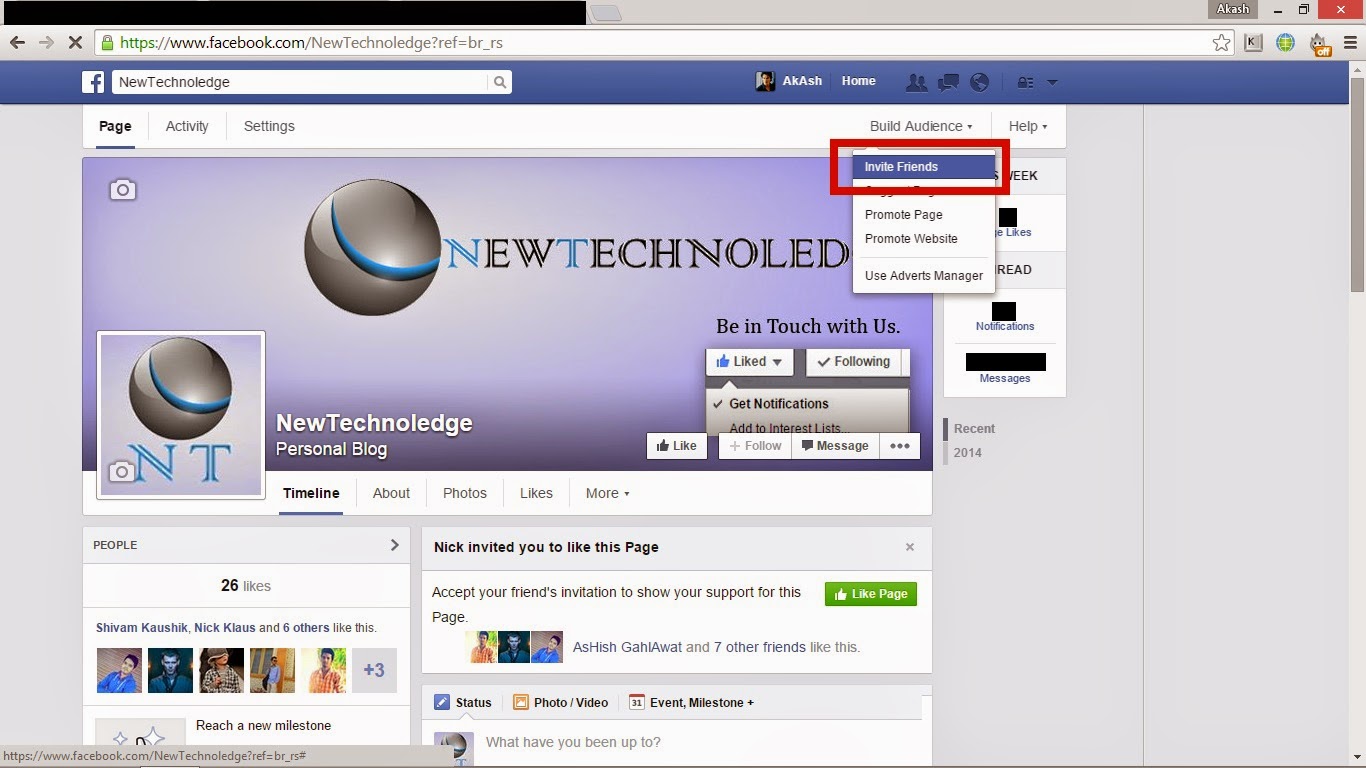Open the +3 more likers thumbnail
The image size is (1366, 768).
pos(374,670)
